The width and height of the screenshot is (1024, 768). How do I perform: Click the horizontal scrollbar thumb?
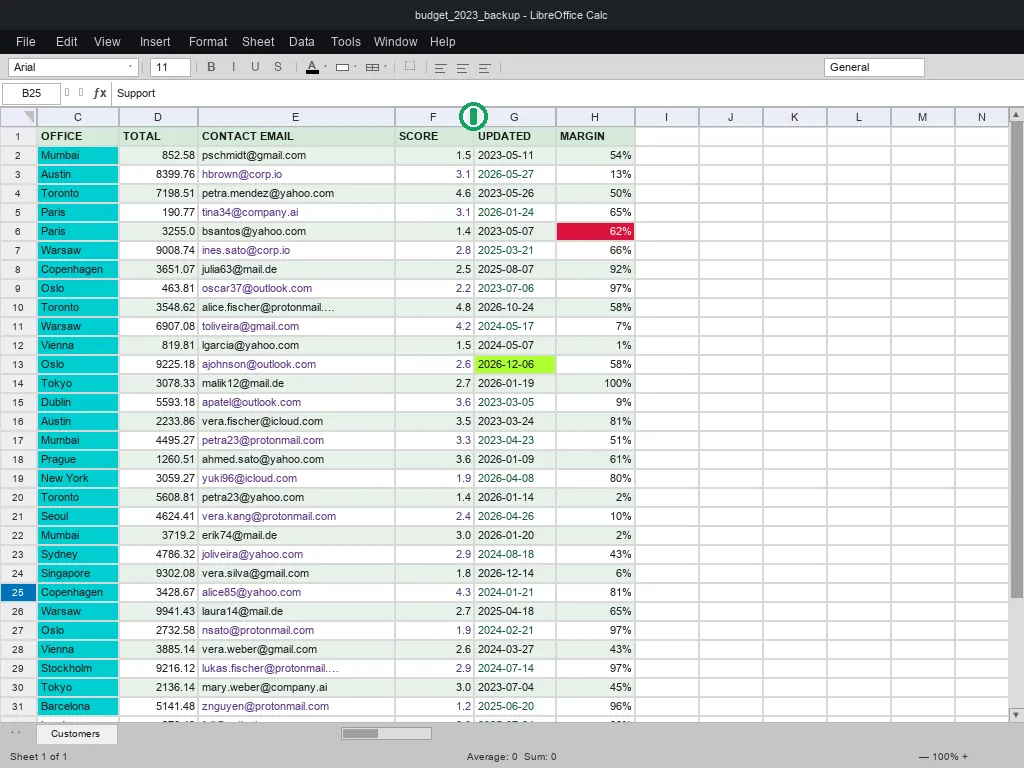[x=360, y=733]
